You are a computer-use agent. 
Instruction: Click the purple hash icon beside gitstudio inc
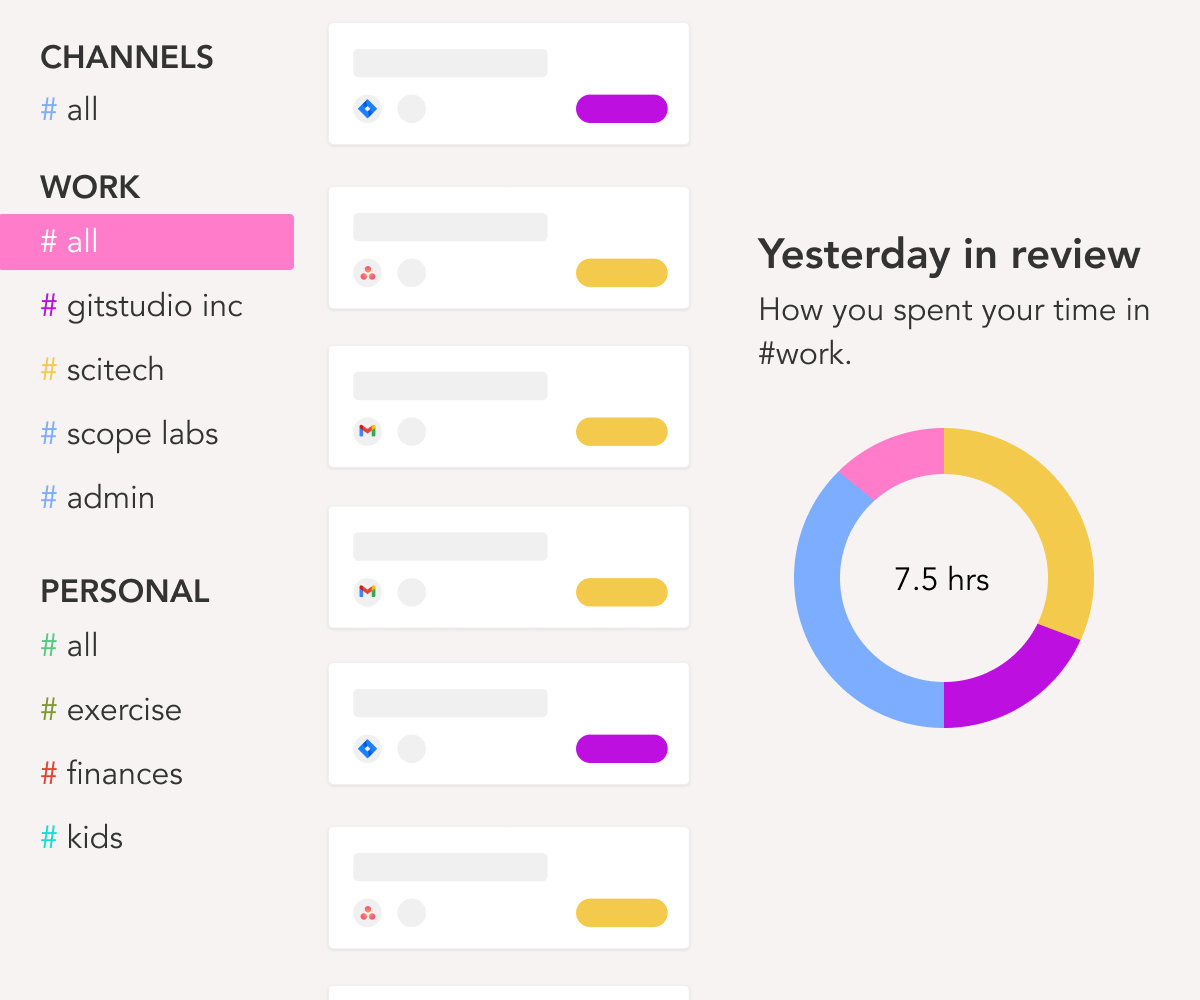pos(47,306)
